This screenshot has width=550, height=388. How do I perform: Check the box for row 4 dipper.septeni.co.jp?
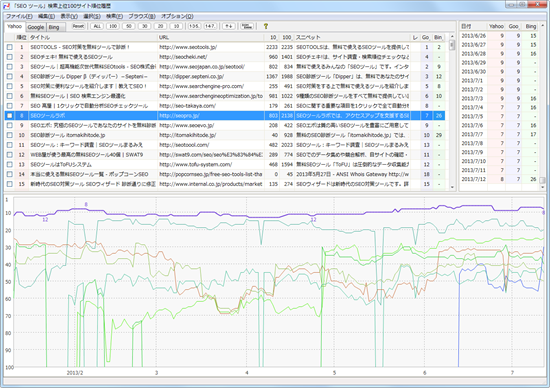(x=10, y=76)
